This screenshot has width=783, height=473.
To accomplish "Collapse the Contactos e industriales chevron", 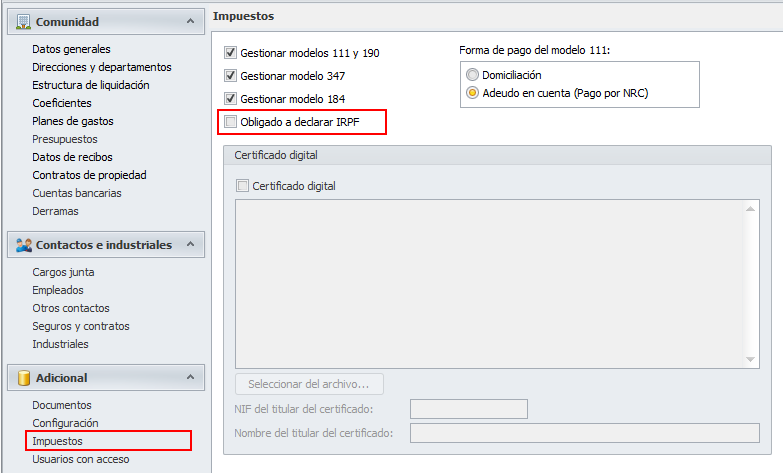I will tap(190, 244).
